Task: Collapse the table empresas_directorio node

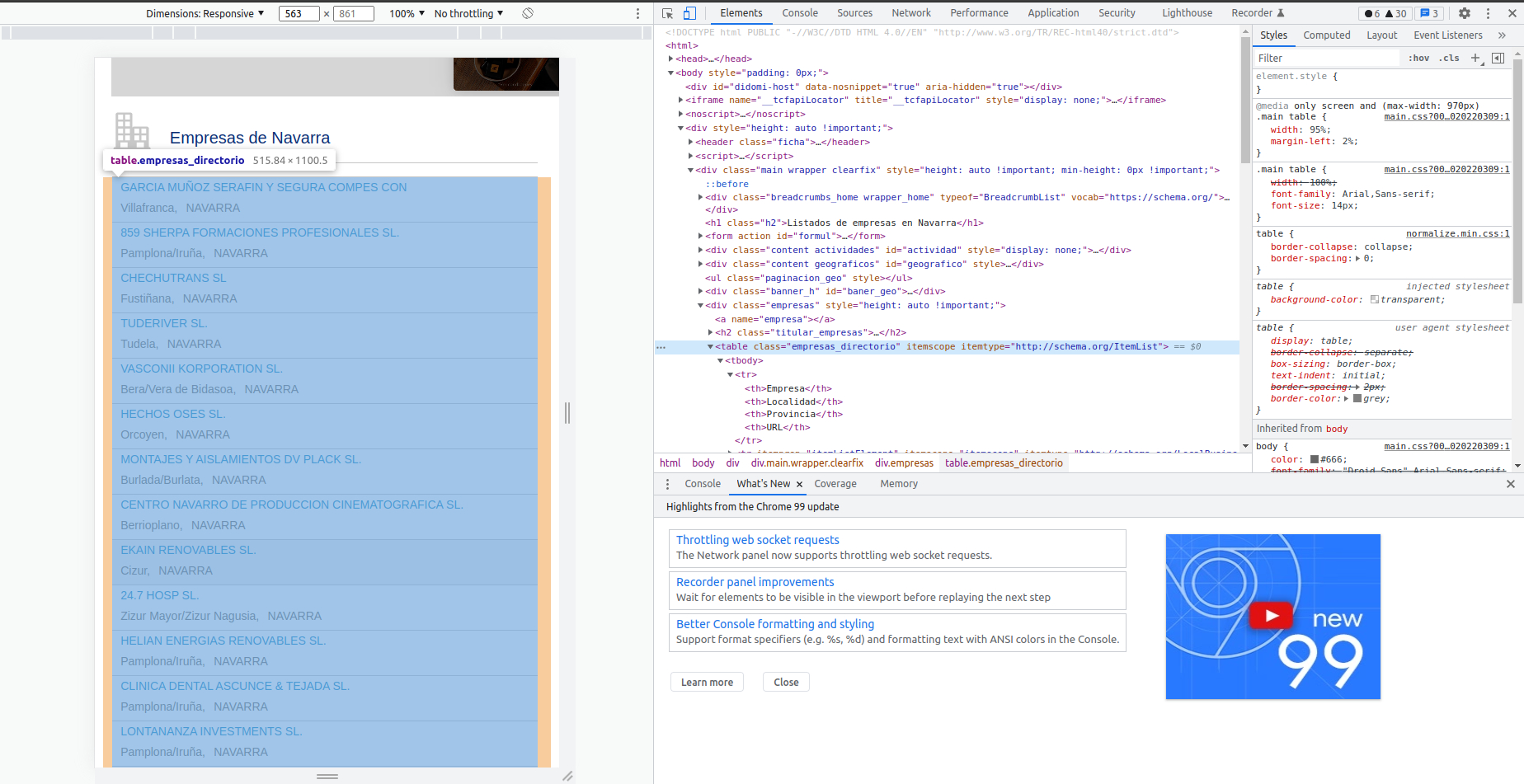Action: pyautogui.click(x=711, y=347)
